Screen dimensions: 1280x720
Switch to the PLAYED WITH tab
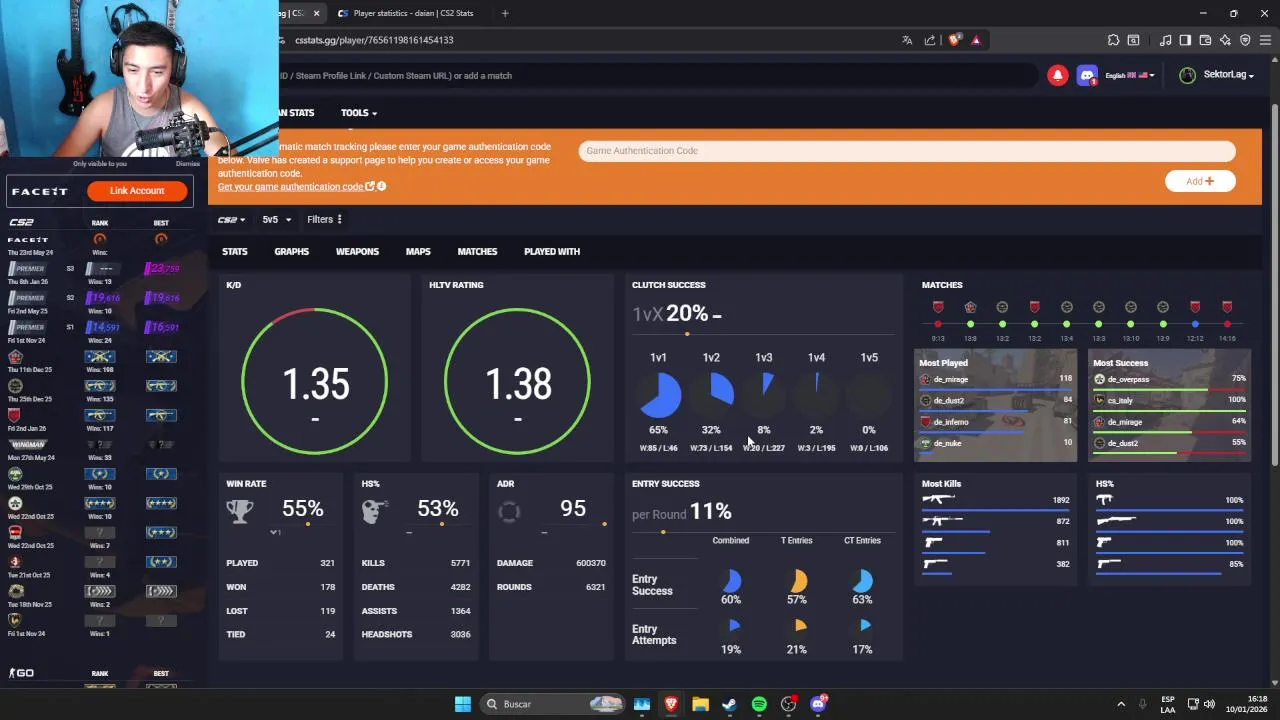click(x=552, y=252)
